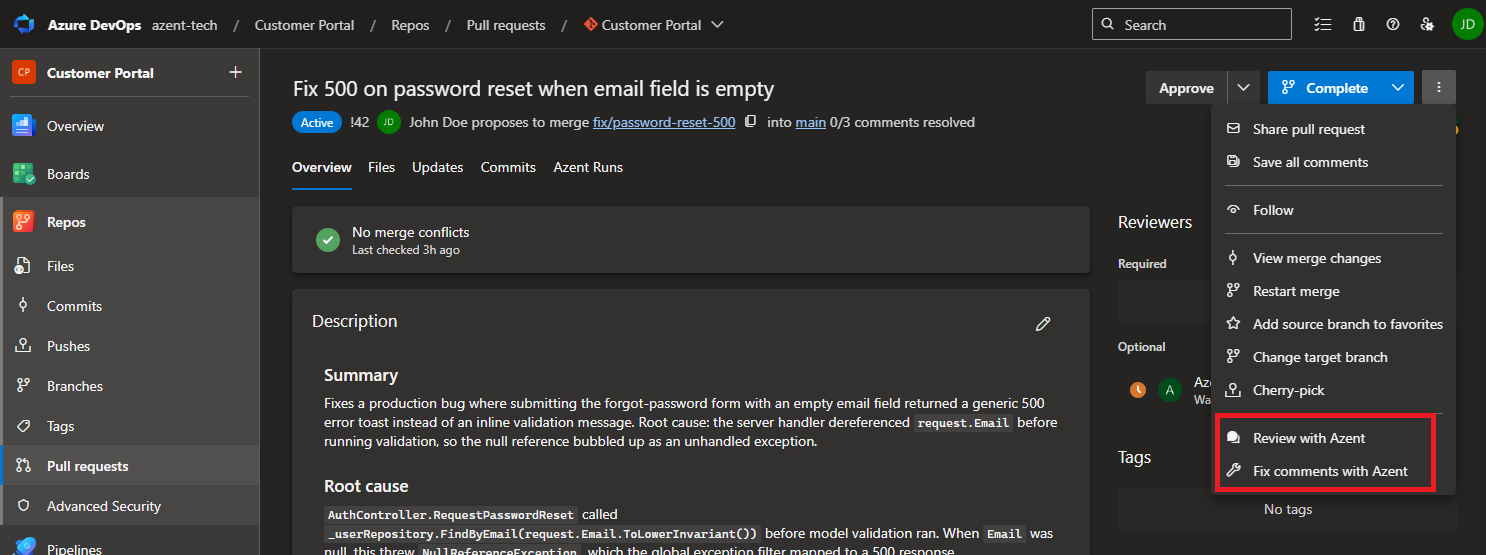Open Branches in the sidebar

click(x=130, y=386)
